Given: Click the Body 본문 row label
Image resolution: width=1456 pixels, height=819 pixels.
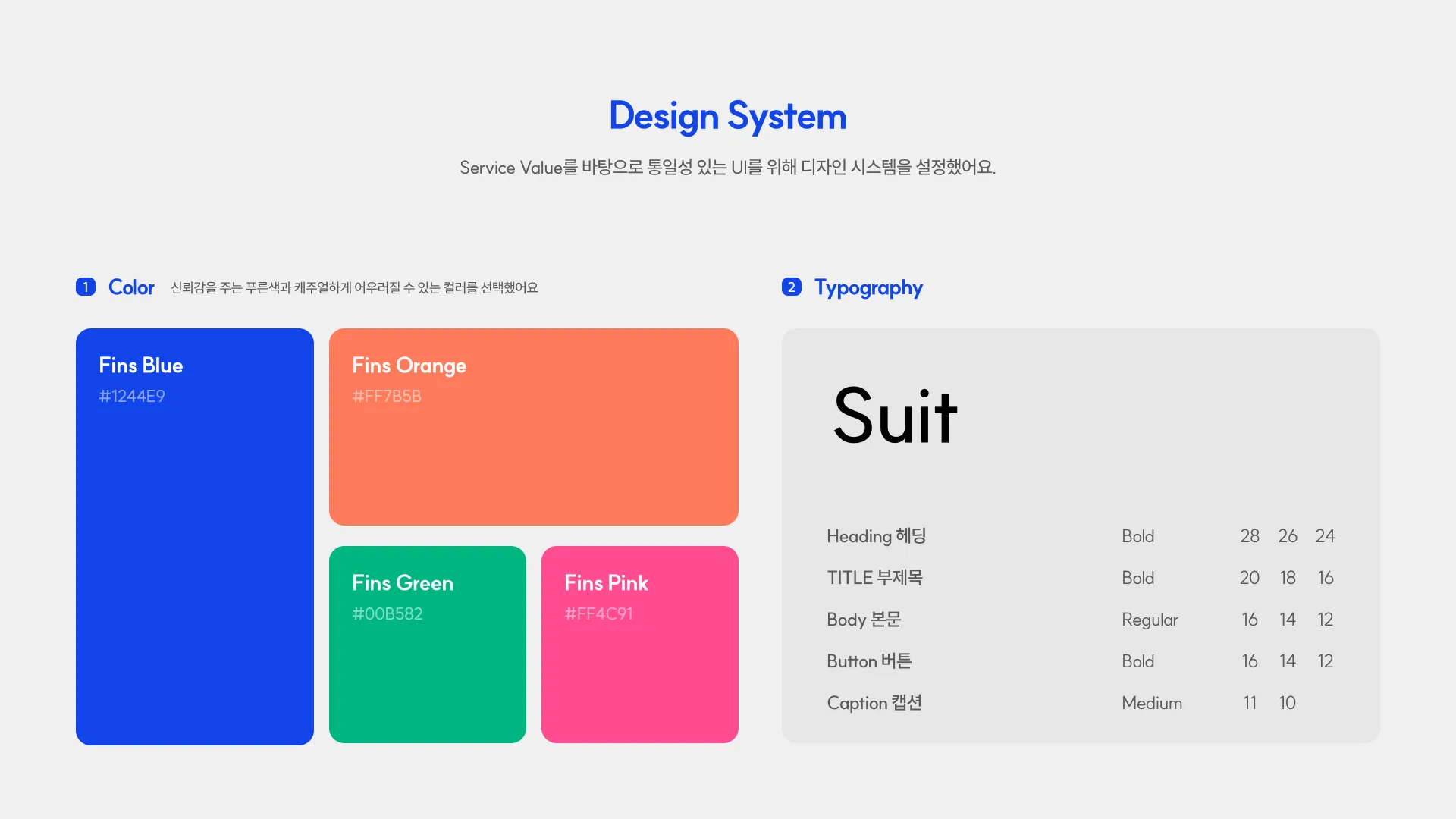Looking at the screenshot, I should click(864, 620).
